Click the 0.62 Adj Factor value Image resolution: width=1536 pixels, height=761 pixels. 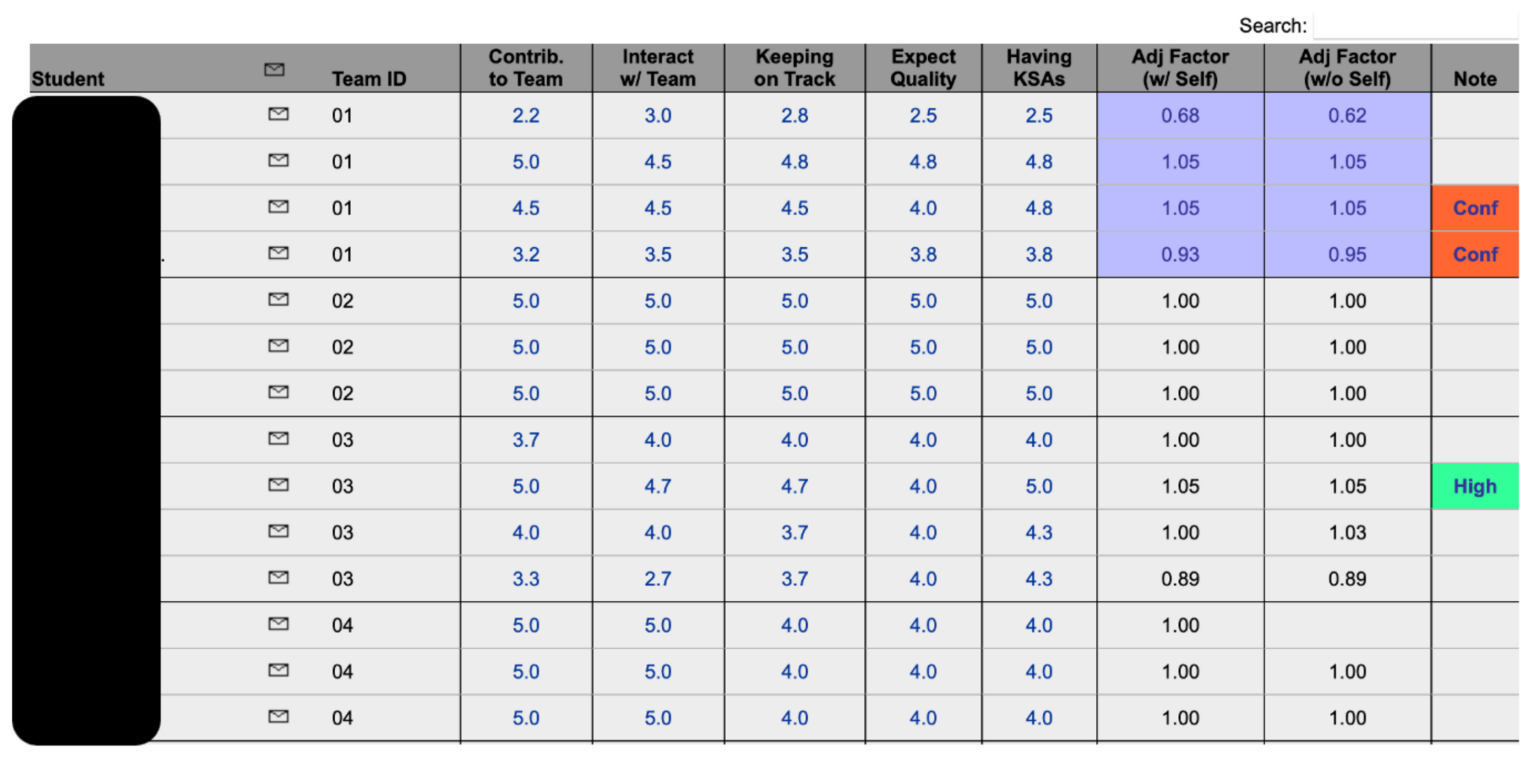[x=1347, y=116]
